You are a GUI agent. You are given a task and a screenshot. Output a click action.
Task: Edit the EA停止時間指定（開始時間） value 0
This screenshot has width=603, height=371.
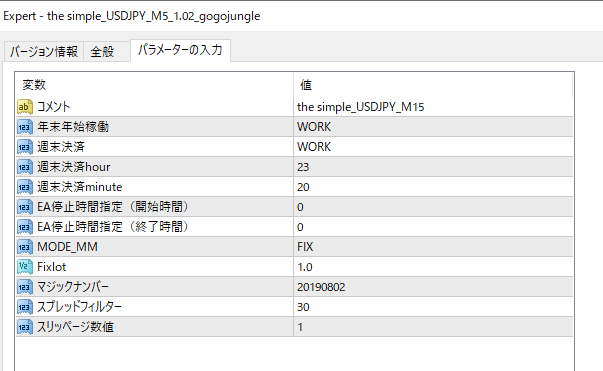click(x=433, y=207)
